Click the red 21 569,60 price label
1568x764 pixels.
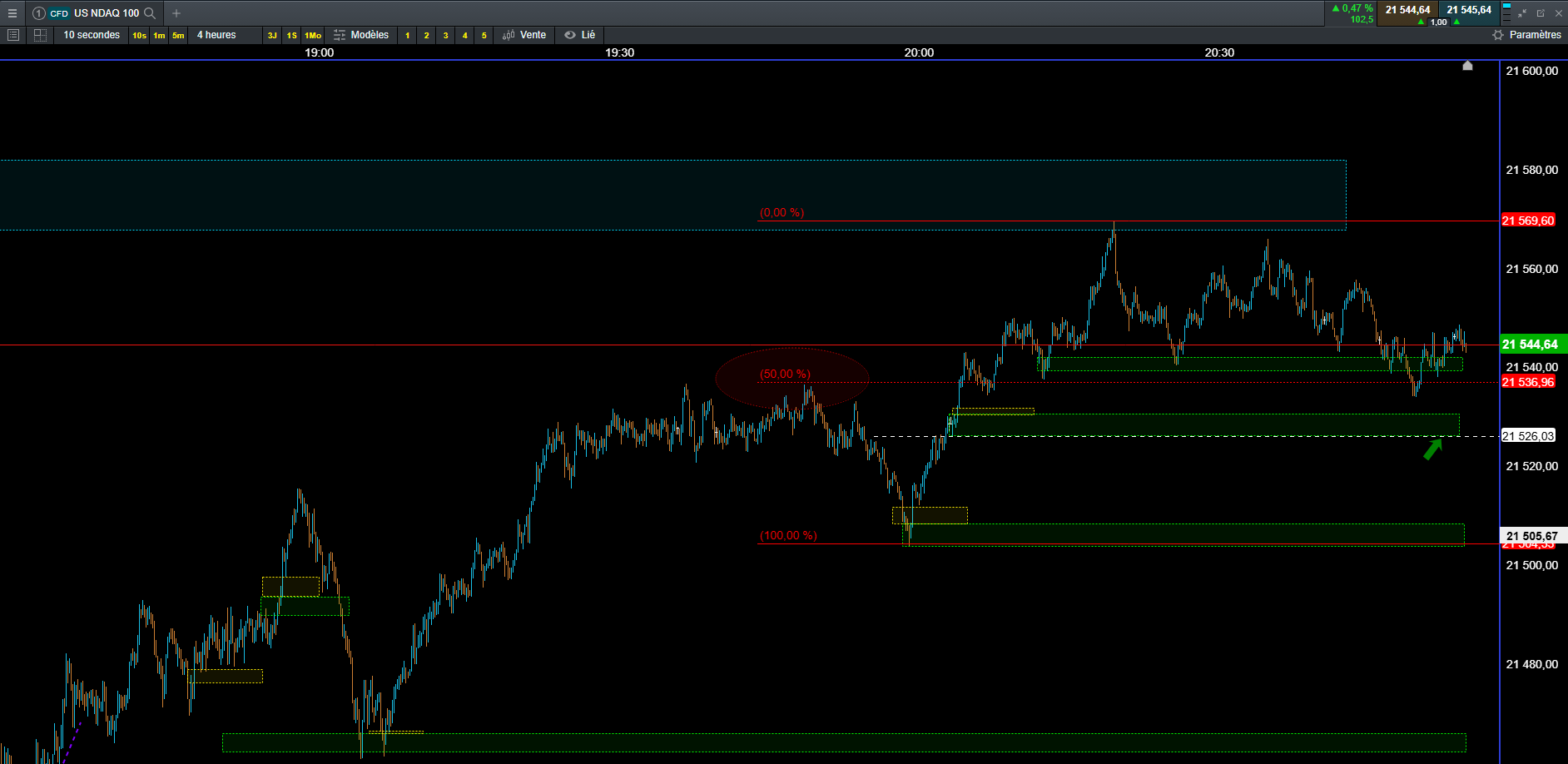pos(1528,221)
